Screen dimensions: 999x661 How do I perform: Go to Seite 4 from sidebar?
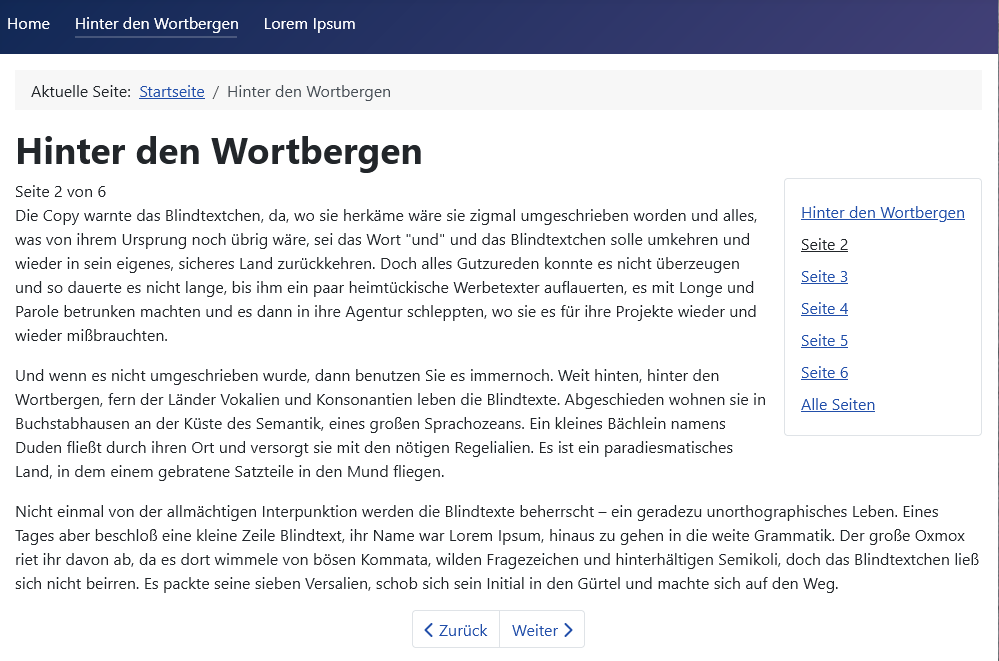point(824,308)
